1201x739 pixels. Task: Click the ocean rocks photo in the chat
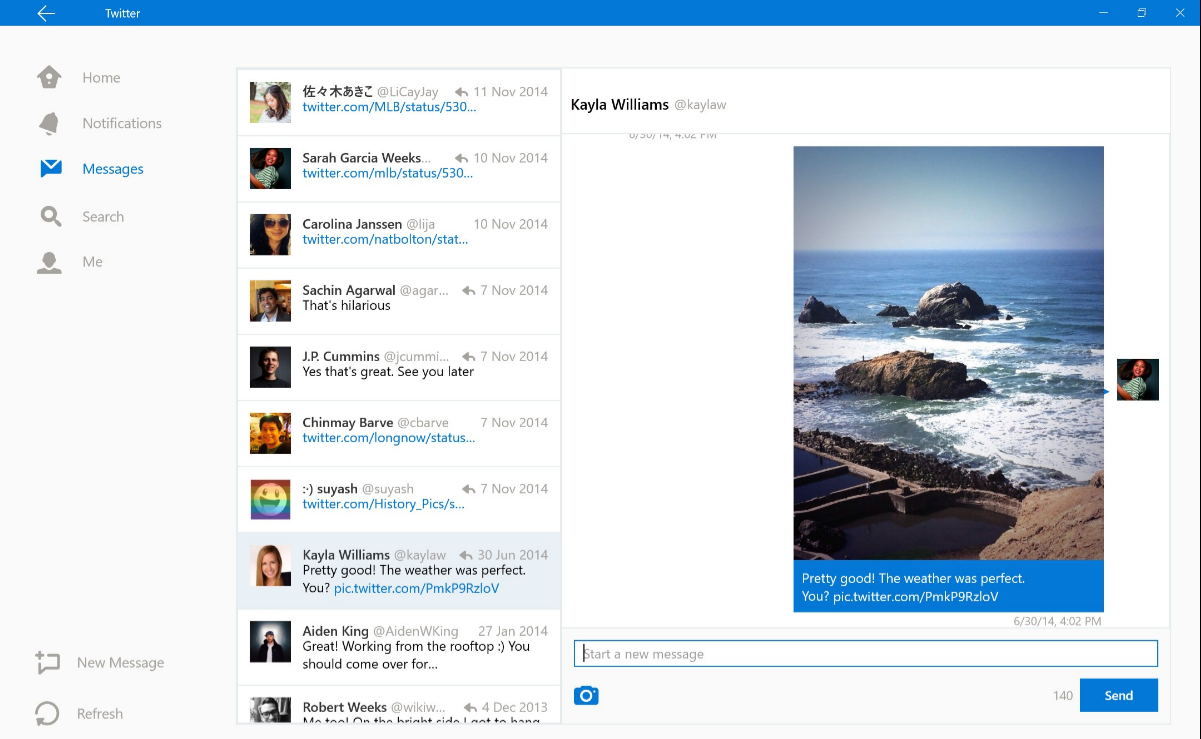(948, 353)
